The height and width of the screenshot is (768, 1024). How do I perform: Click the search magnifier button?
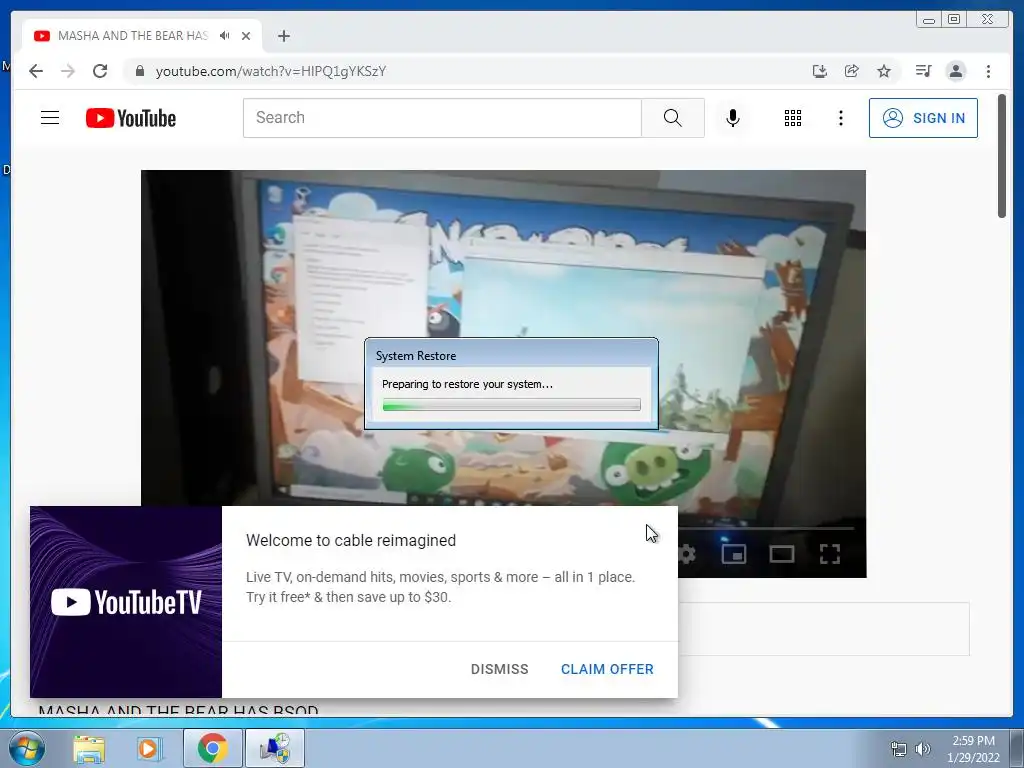click(673, 118)
